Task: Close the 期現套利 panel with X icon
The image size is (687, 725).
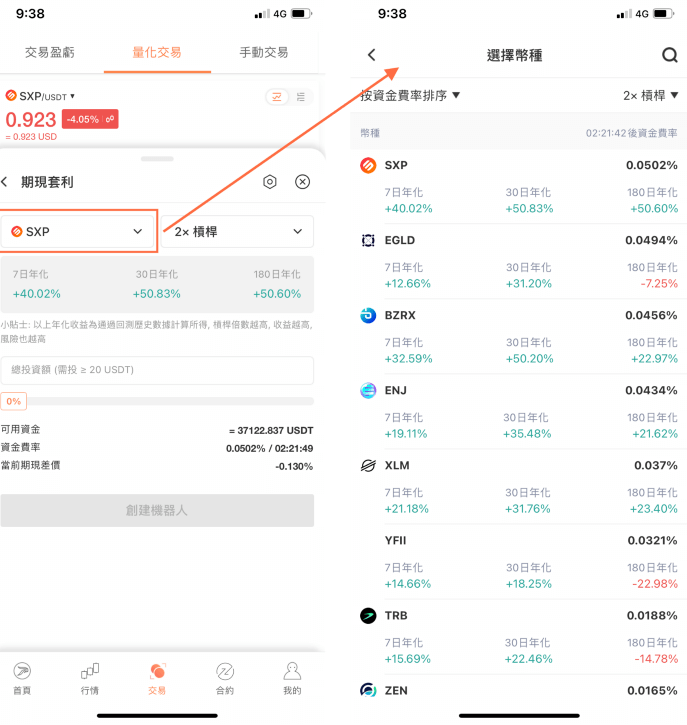Action: [x=302, y=182]
